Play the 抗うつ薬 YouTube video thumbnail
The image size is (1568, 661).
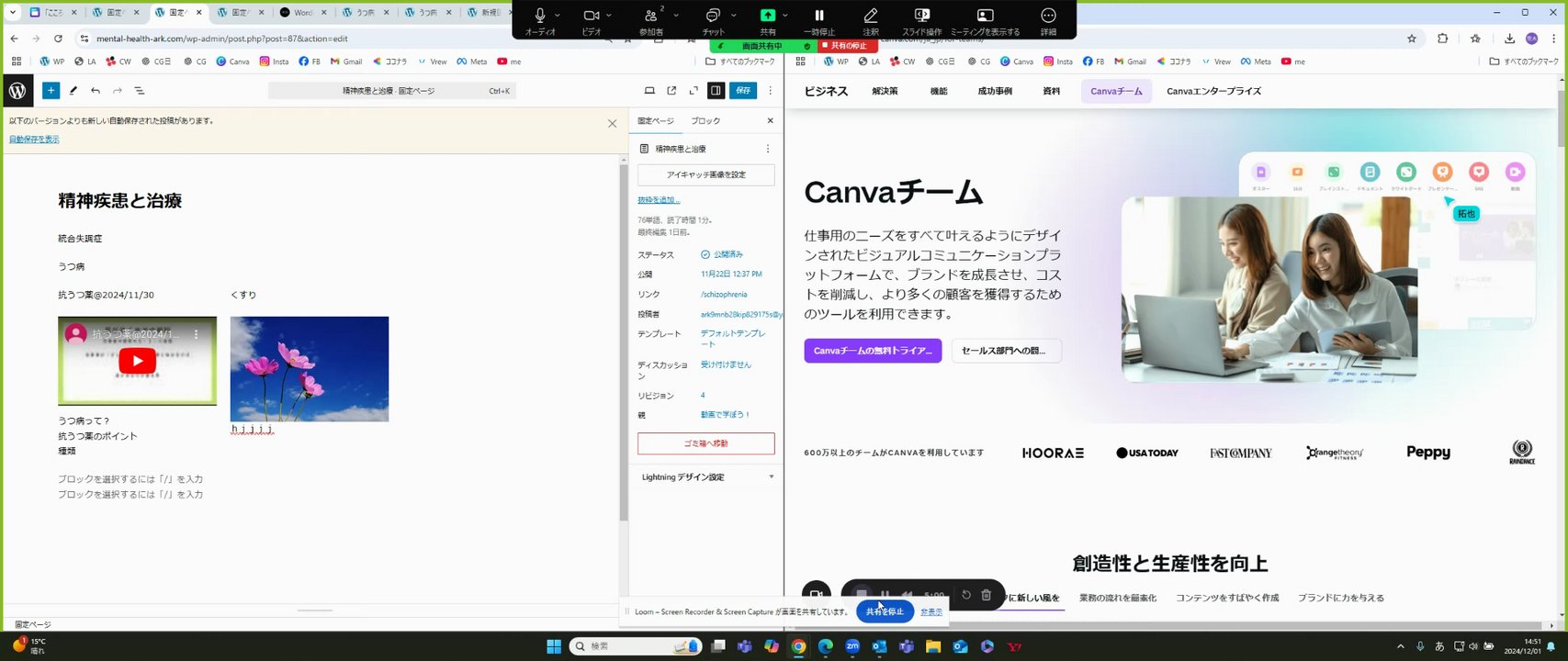point(137,361)
